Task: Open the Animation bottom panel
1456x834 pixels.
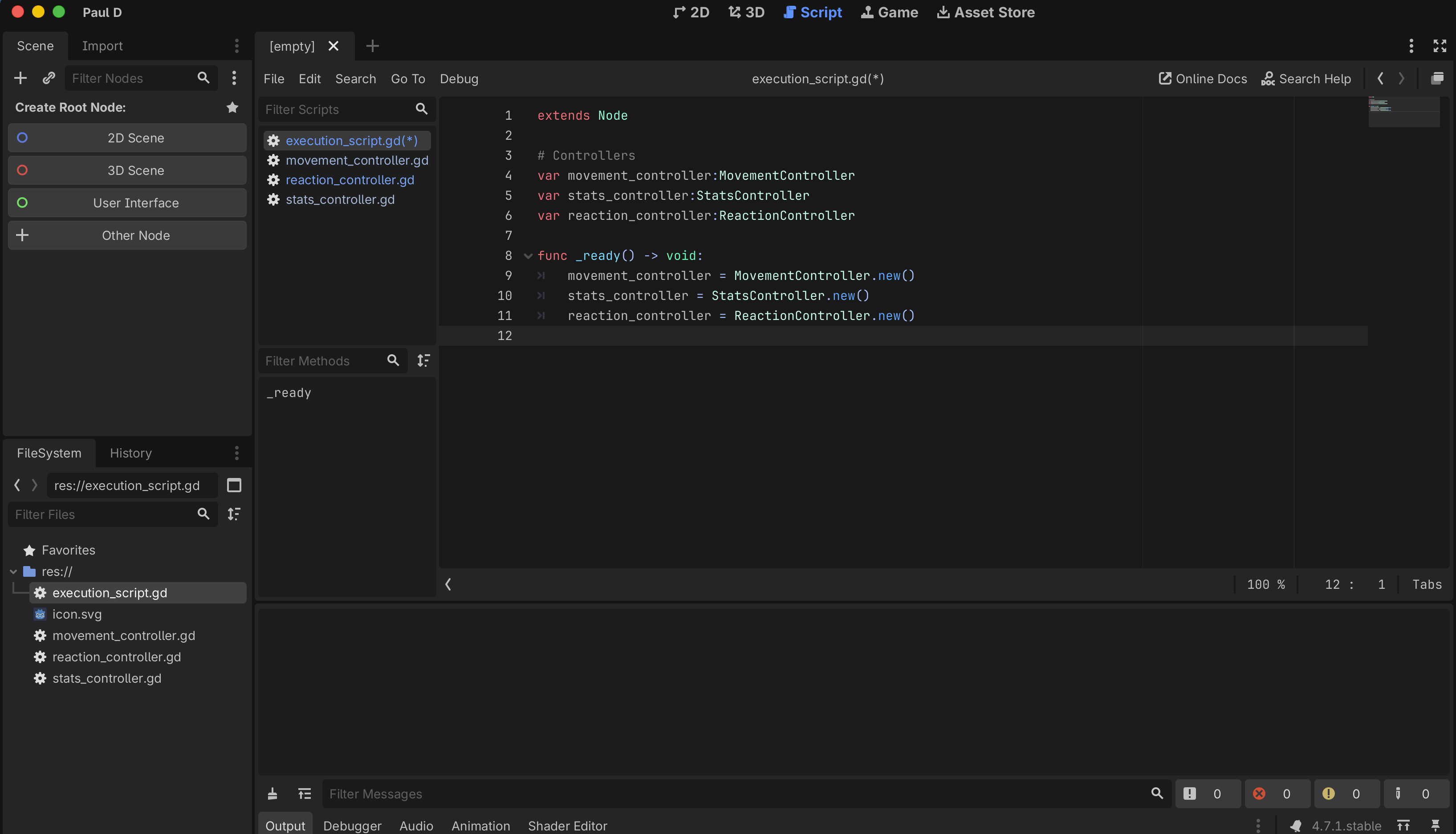Action: (x=480, y=826)
